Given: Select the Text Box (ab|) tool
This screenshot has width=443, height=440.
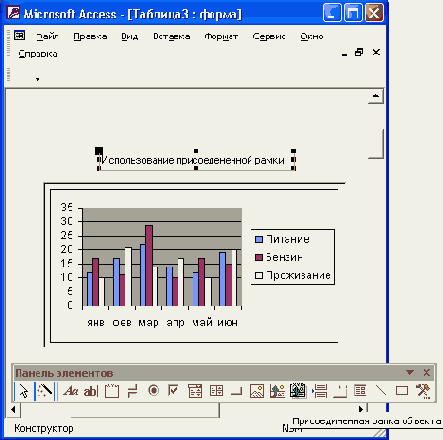Looking at the screenshot, I should (x=91, y=391).
